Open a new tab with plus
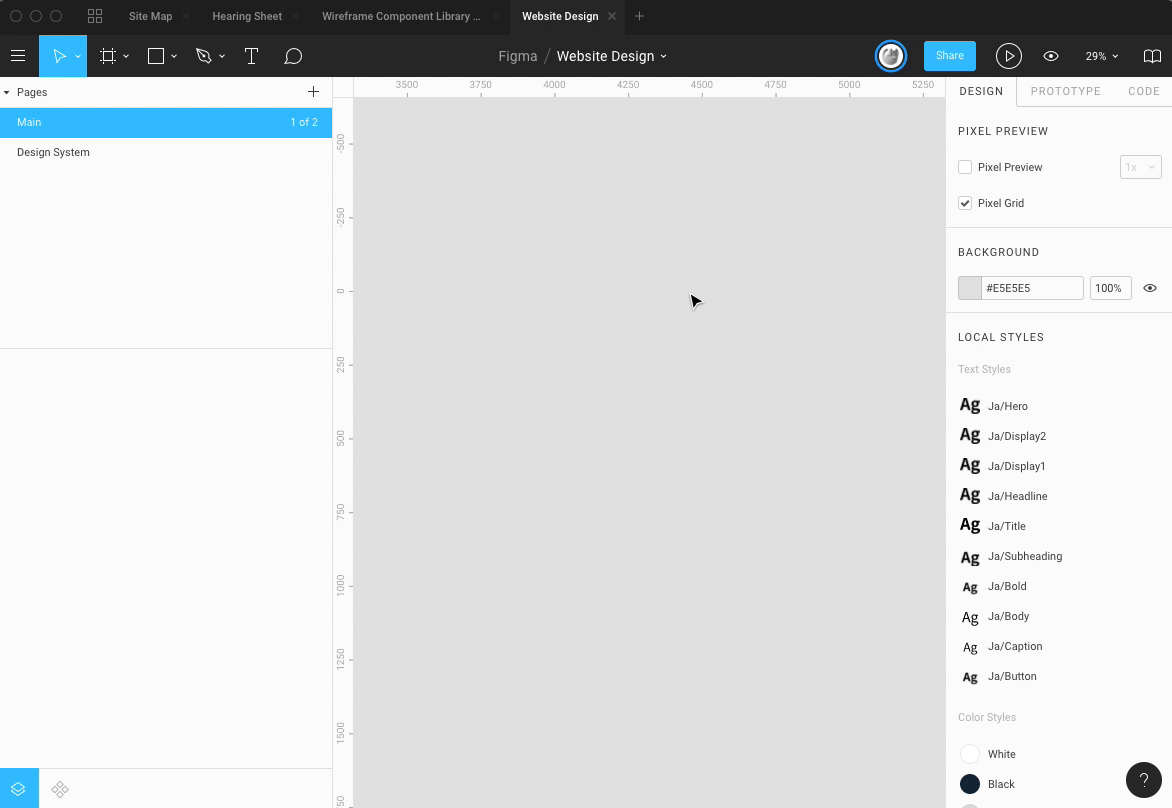 [x=639, y=16]
